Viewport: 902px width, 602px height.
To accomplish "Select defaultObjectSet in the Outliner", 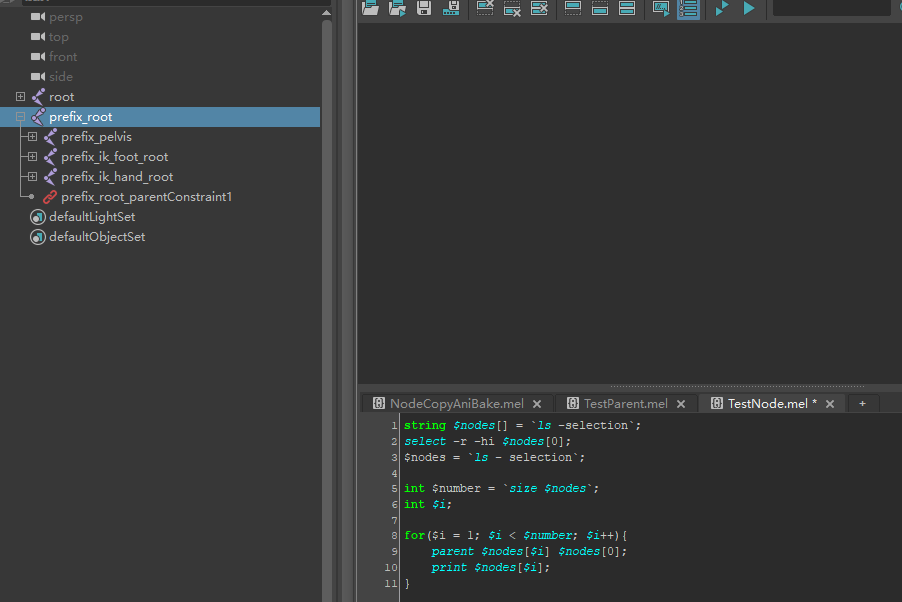I will [97, 237].
